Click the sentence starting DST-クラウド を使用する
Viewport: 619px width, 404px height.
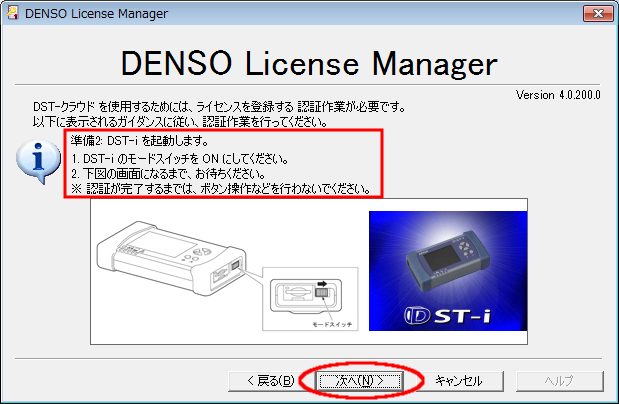coord(219,107)
